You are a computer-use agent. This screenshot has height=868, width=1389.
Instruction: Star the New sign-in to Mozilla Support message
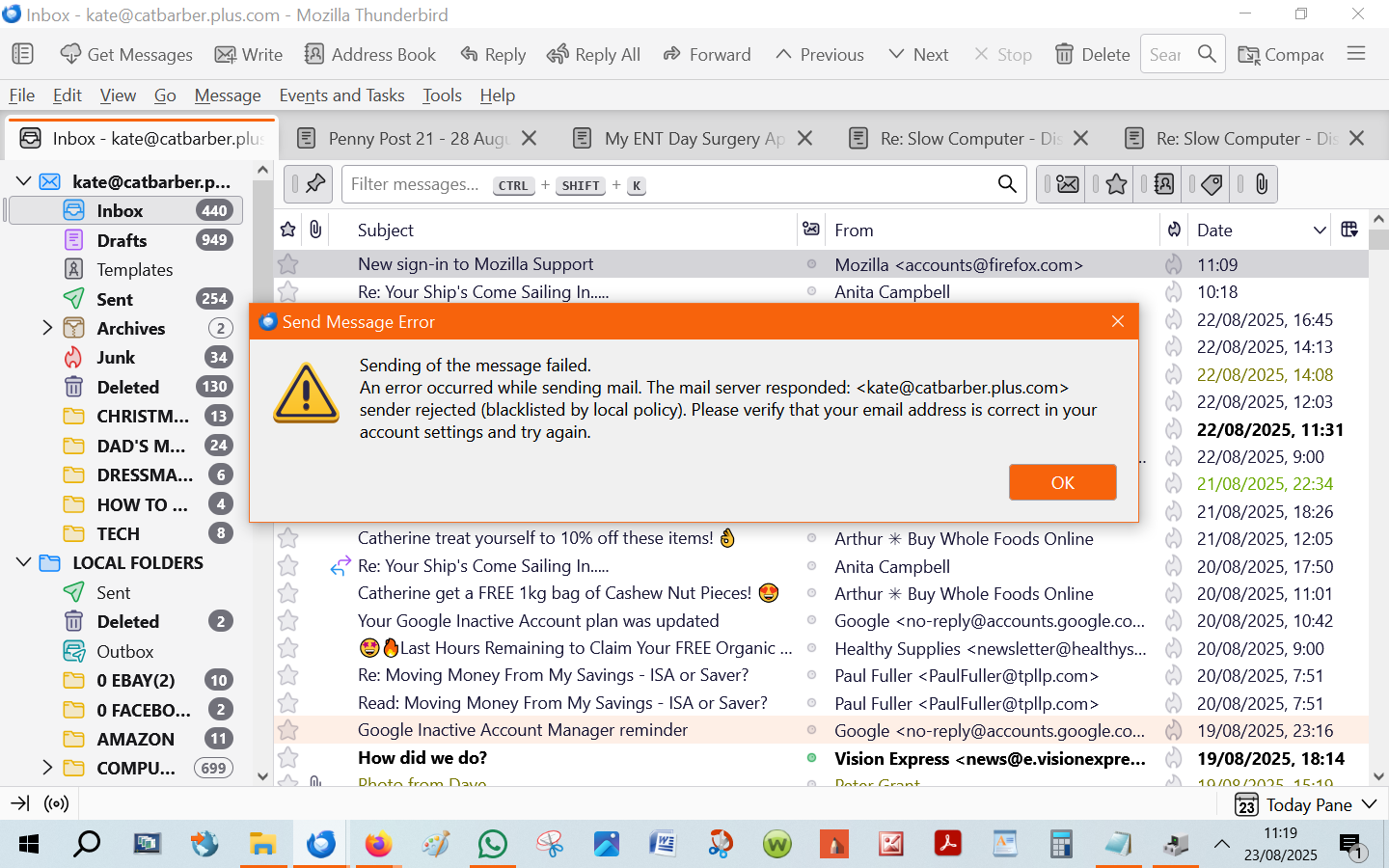pyautogui.click(x=288, y=264)
